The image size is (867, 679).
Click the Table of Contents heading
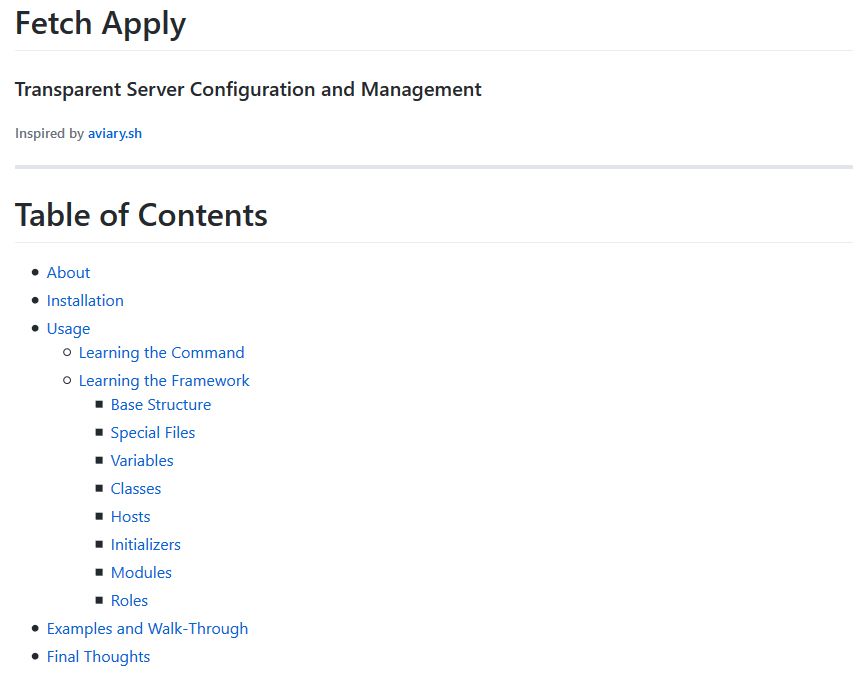pos(140,214)
